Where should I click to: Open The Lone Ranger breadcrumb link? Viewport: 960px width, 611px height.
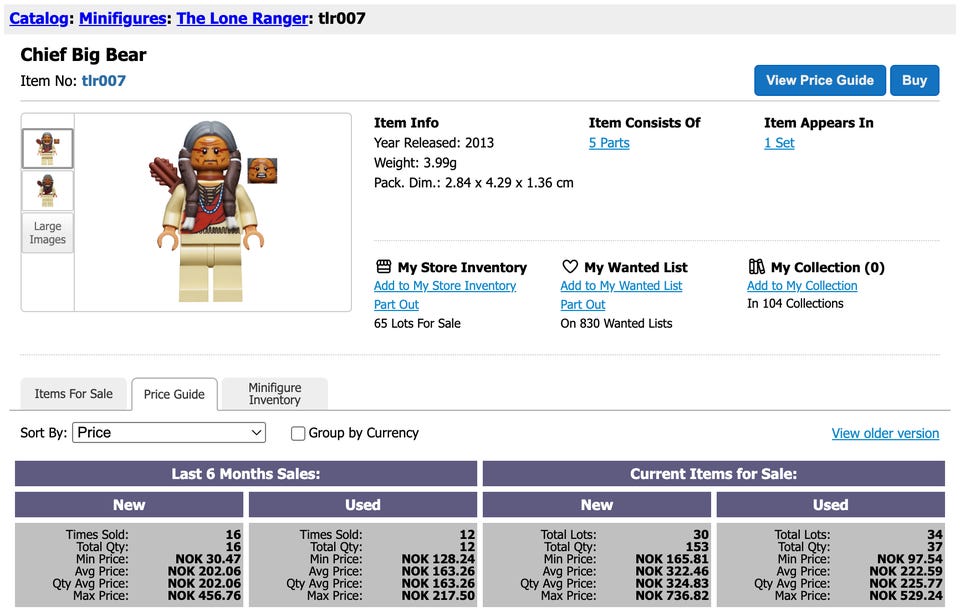tap(242, 18)
